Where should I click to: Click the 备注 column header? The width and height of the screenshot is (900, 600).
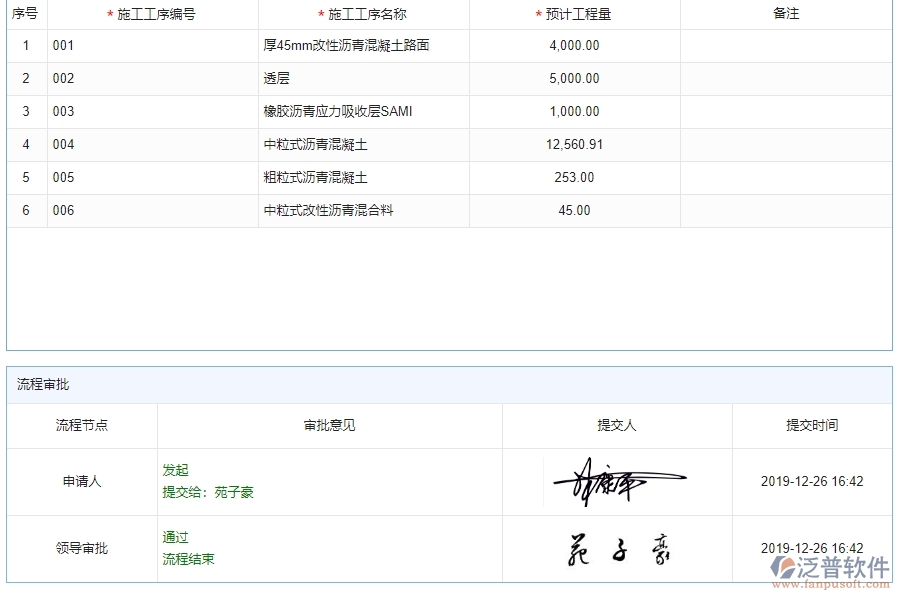click(x=786, y=14)
